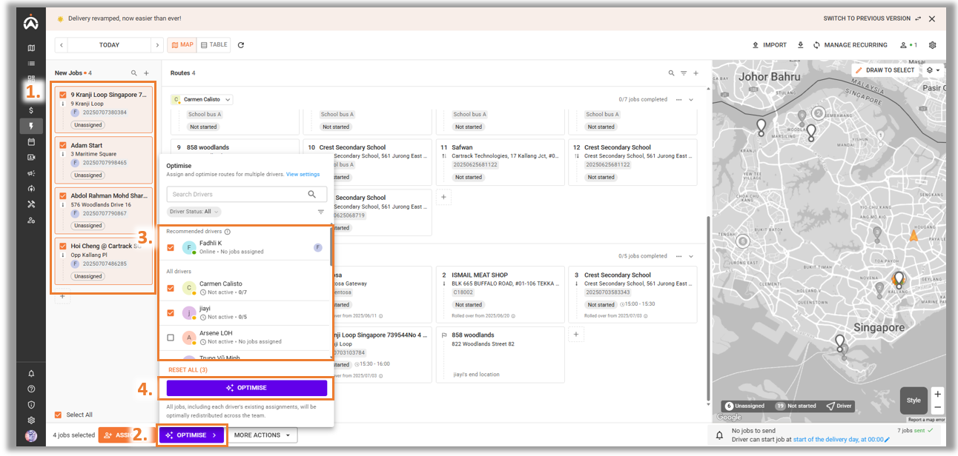Add a stop after Crest Secondary School on jiayi's route
This screenshot has width=958, height=456.
574,334
